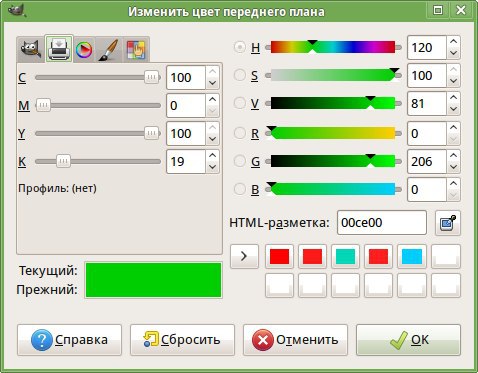Switch to the GIMP color selector tab
Screen dimensions: 478x373
point(31,50)
